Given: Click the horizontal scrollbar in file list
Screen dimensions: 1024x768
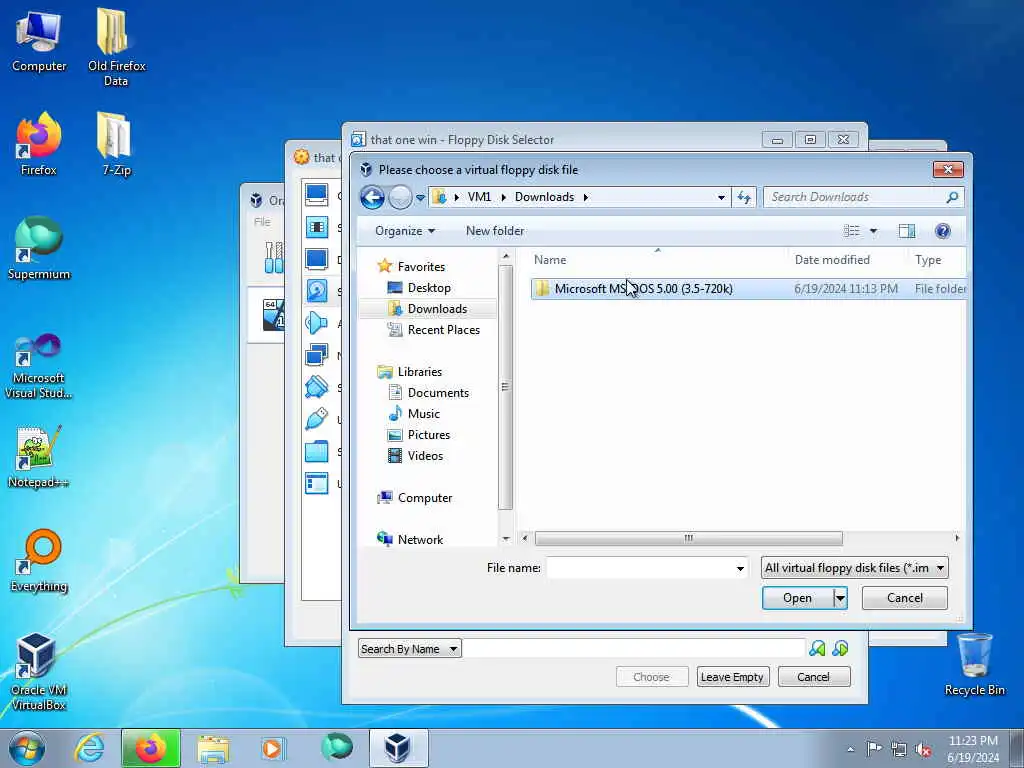Looking at the screenshot, I should 688,538.
